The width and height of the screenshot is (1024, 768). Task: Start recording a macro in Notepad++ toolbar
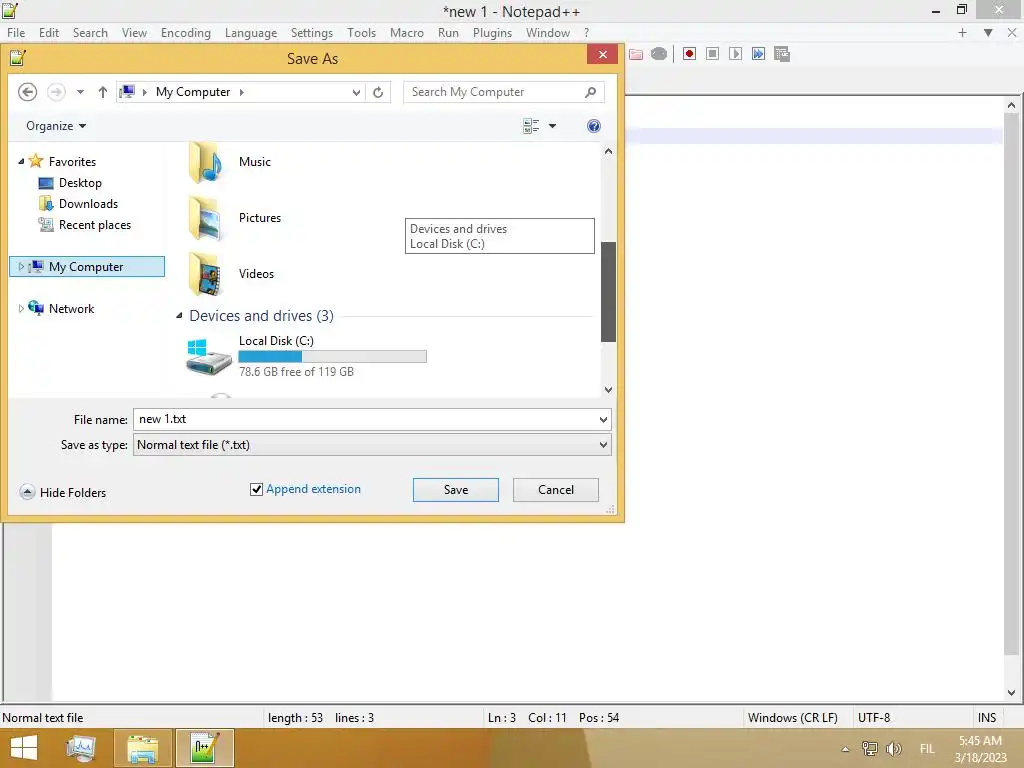click(x=689, y=54)
